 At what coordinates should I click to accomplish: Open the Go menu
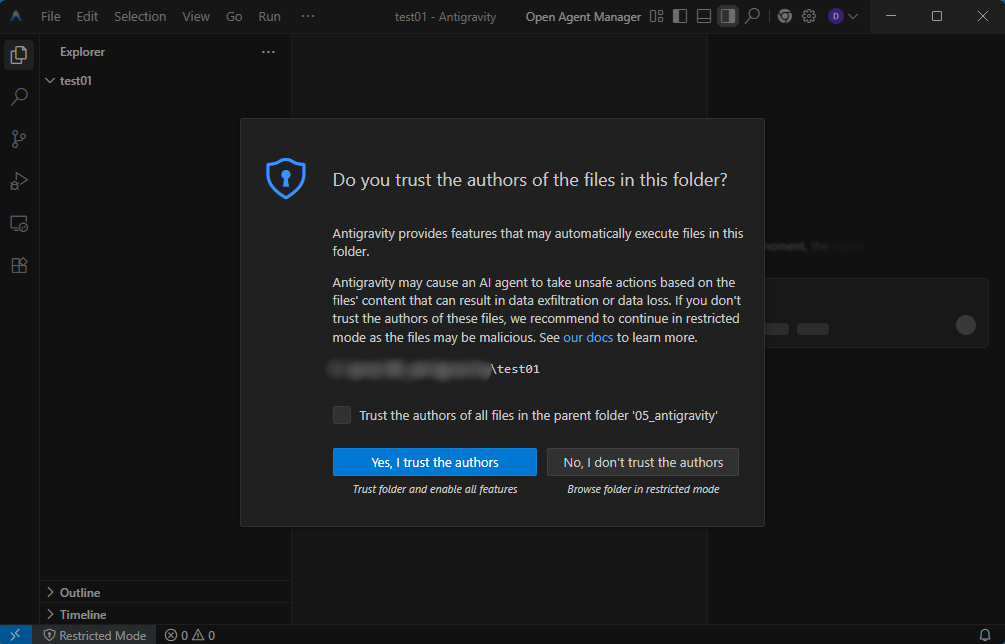[234, 17]
